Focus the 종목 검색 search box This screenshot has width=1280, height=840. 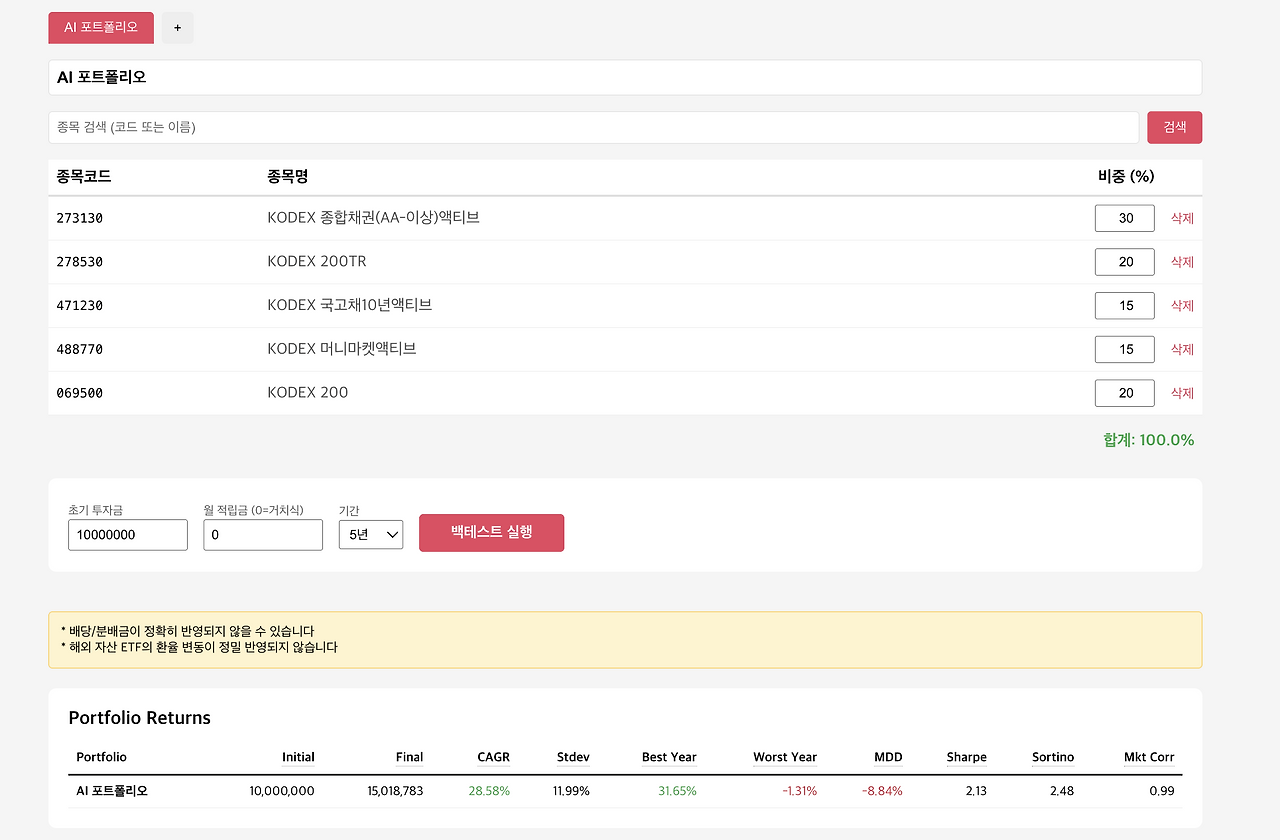593,127
